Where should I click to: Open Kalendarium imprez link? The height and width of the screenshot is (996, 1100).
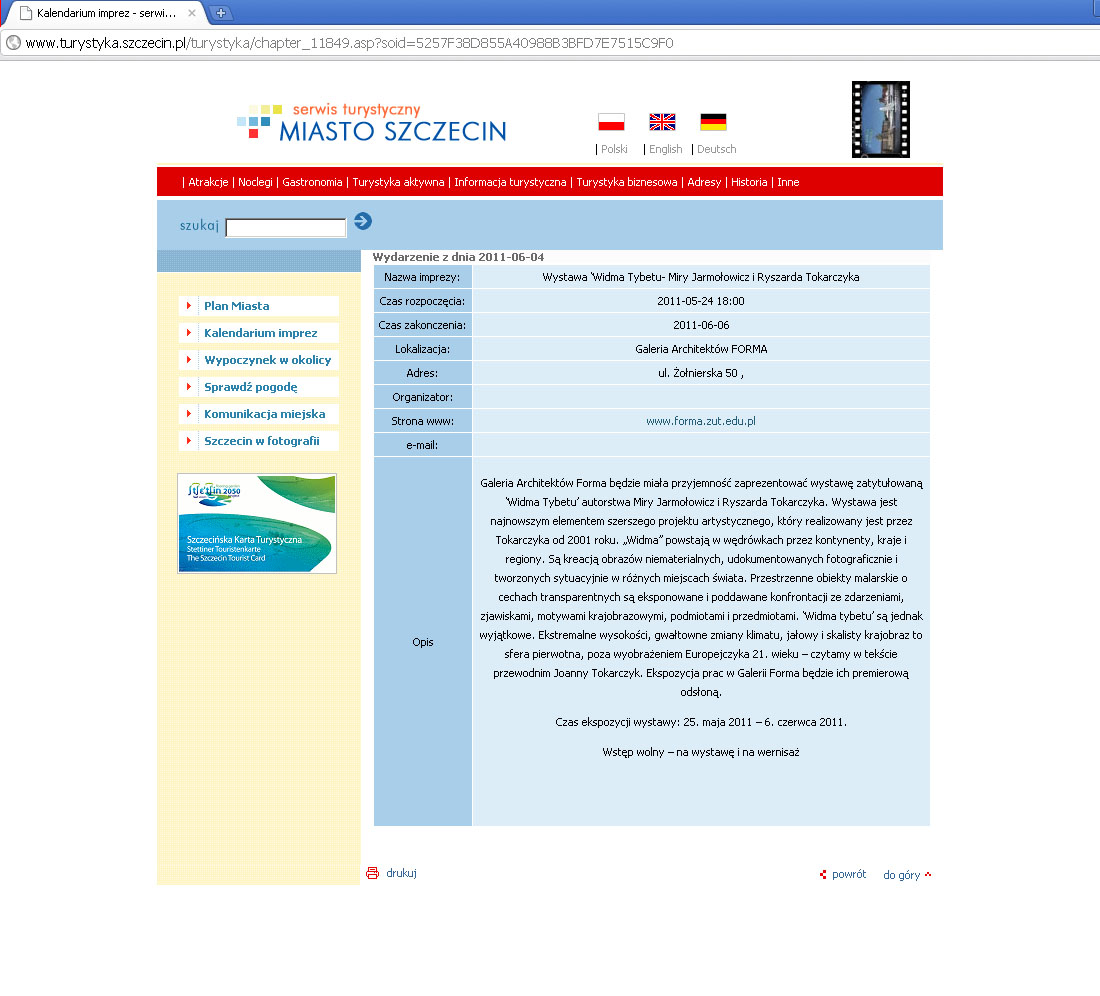coord(261,332)
